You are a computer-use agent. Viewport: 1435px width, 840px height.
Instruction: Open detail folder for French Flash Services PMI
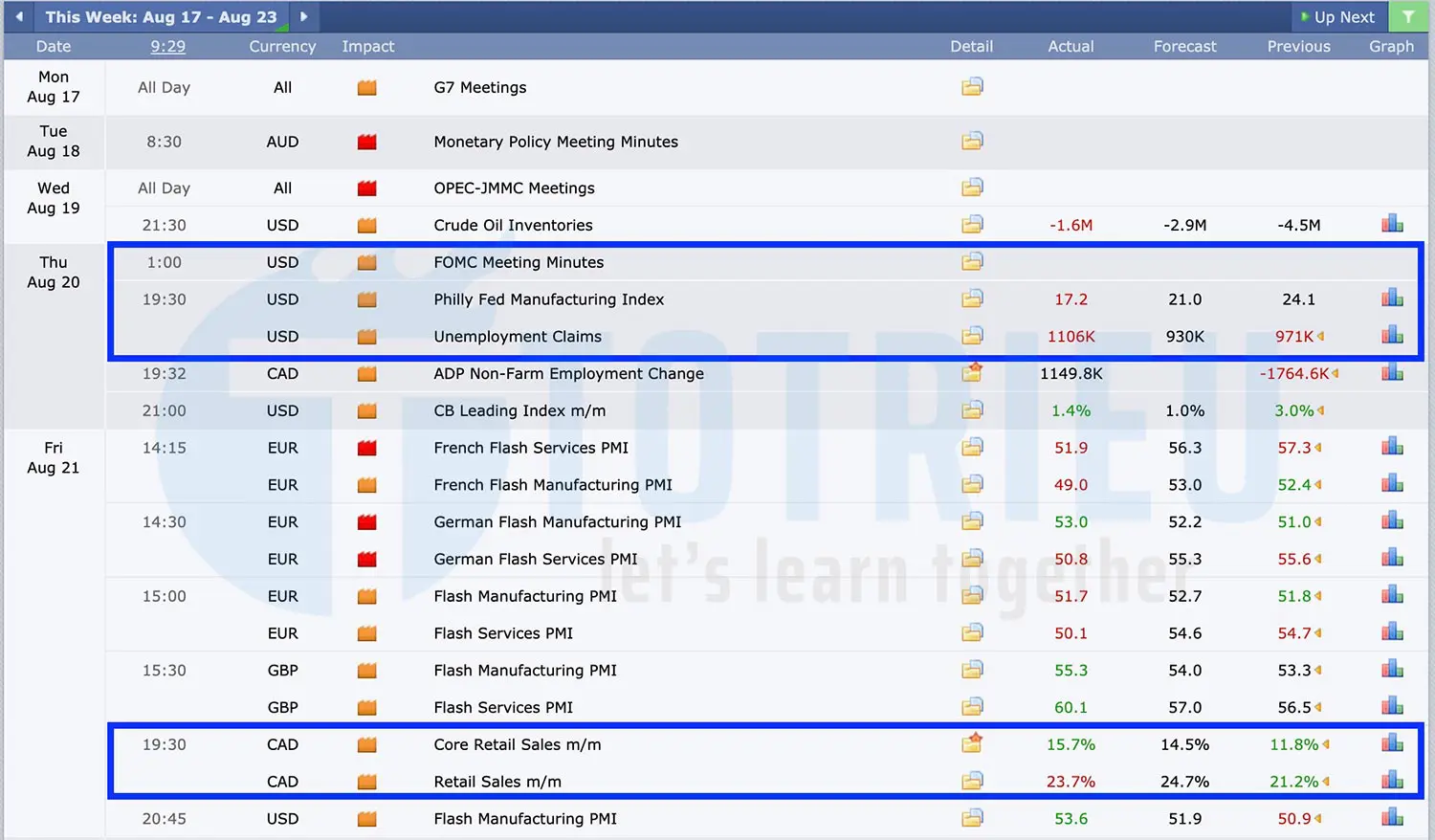(972, 447)
